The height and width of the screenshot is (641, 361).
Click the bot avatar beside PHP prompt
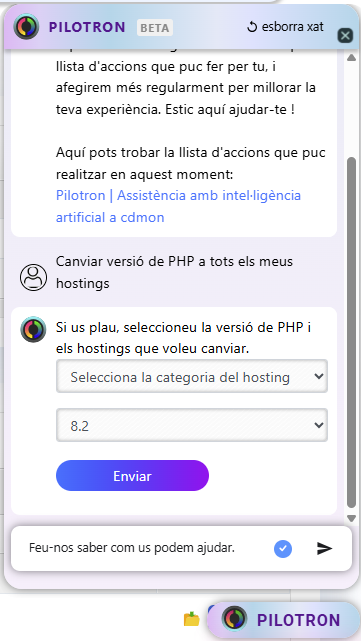click(x=33, y=329)
